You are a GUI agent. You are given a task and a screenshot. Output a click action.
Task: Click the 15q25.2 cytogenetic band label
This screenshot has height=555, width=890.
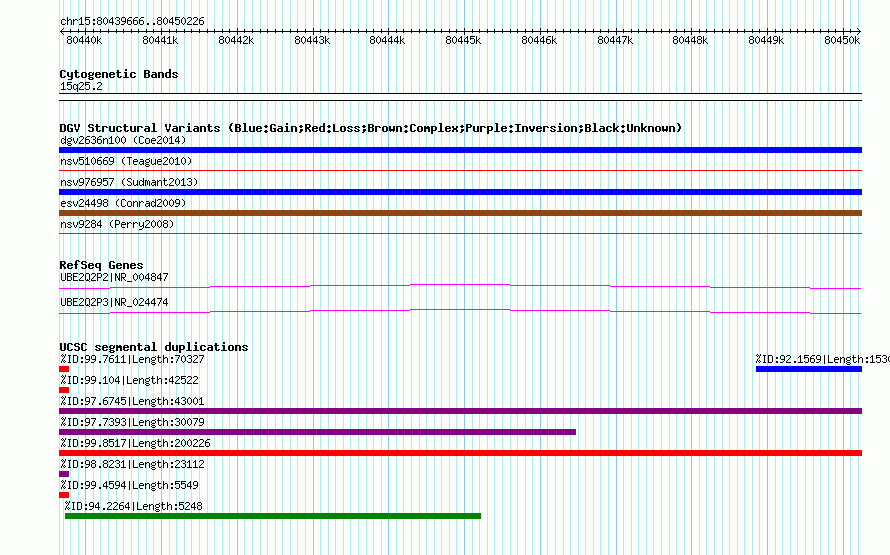click(81, 86)
